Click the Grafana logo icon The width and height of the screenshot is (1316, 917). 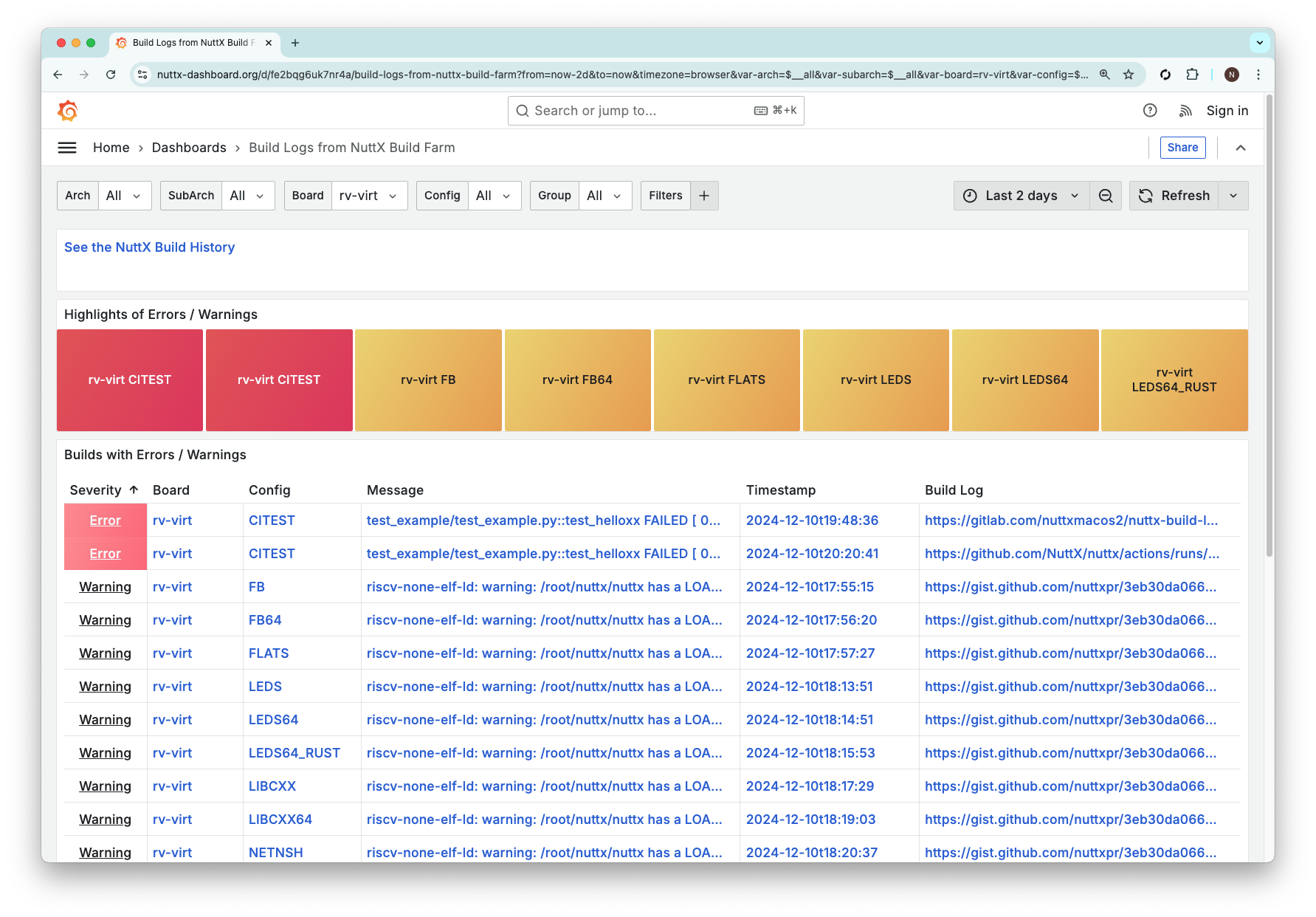click(67, 111)
